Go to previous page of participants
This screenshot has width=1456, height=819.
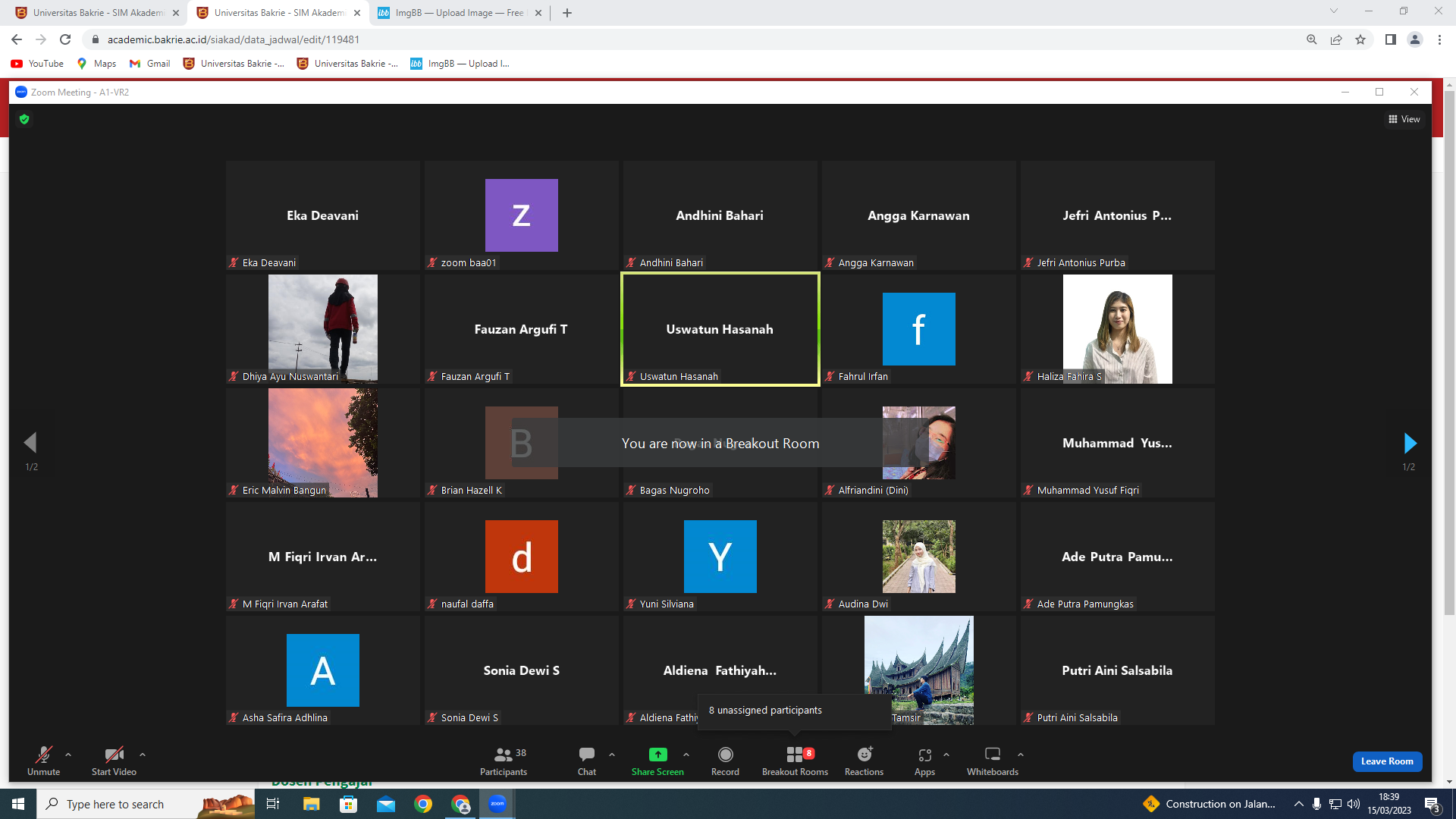coord(30,443)
